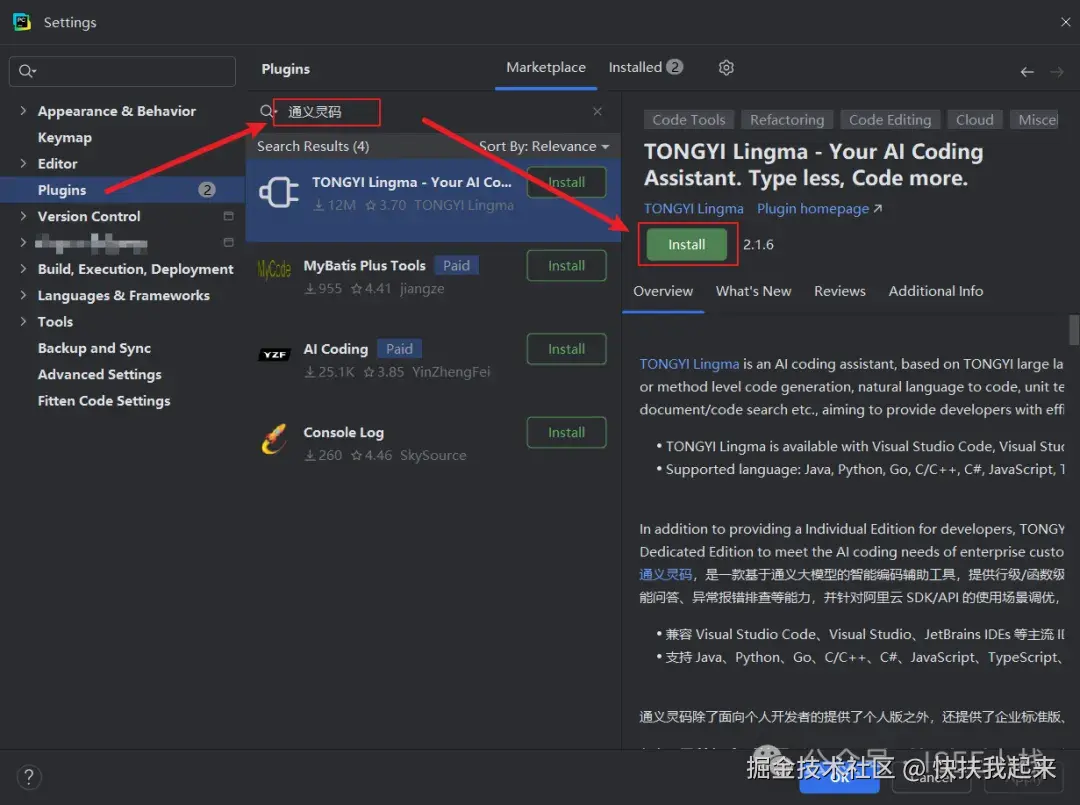Viewport: 1080px width, 805px height.
Task: Click the Paid label on AI Coding
Action: (399, 348)
